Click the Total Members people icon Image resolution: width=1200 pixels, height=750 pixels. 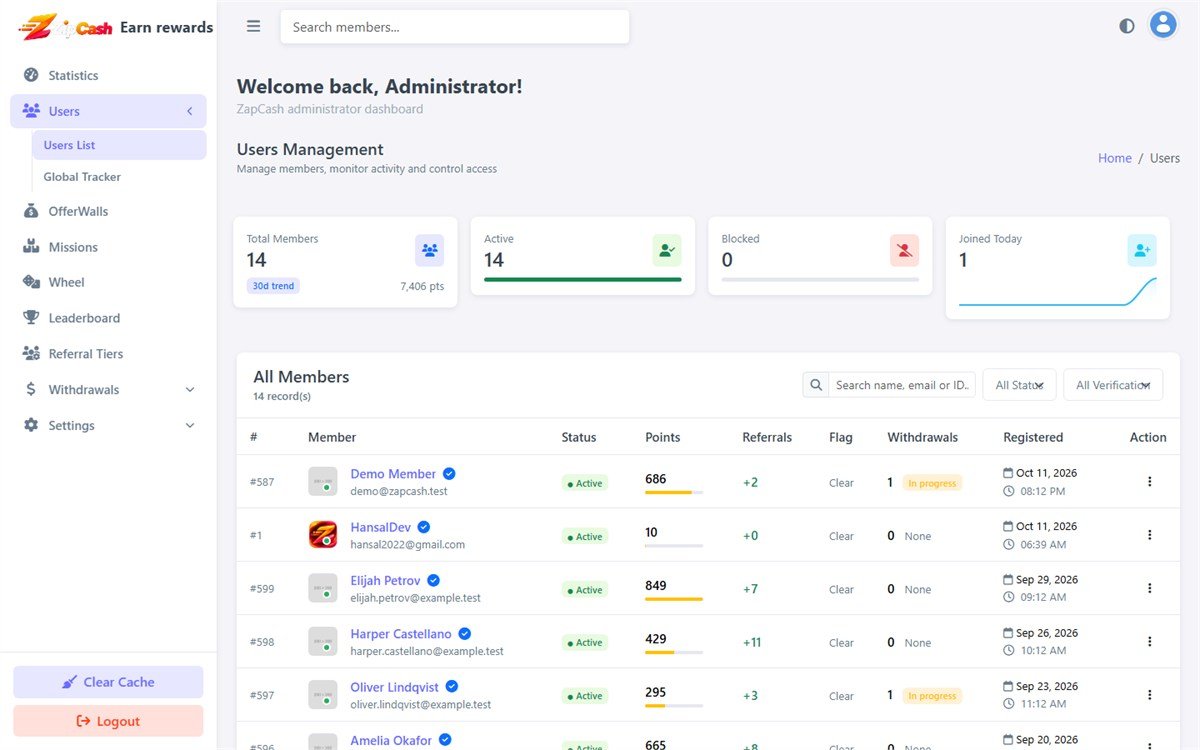point(429,251)
